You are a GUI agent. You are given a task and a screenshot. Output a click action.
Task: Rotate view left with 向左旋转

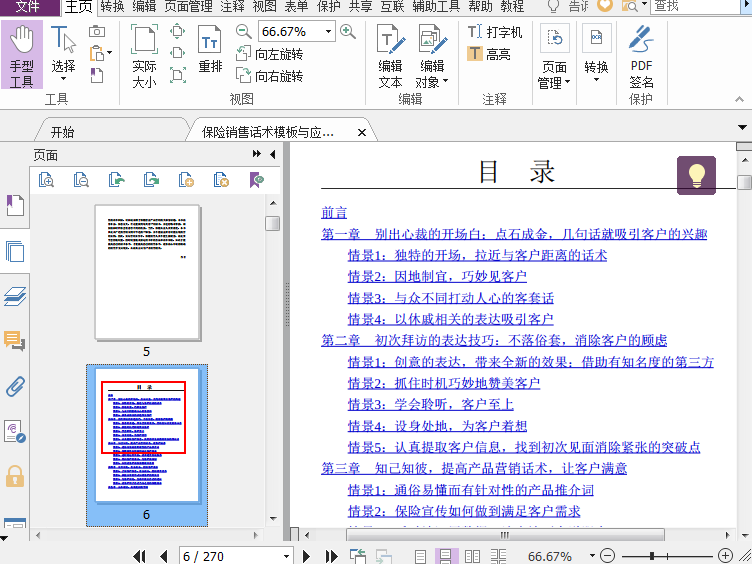(270, 55)
